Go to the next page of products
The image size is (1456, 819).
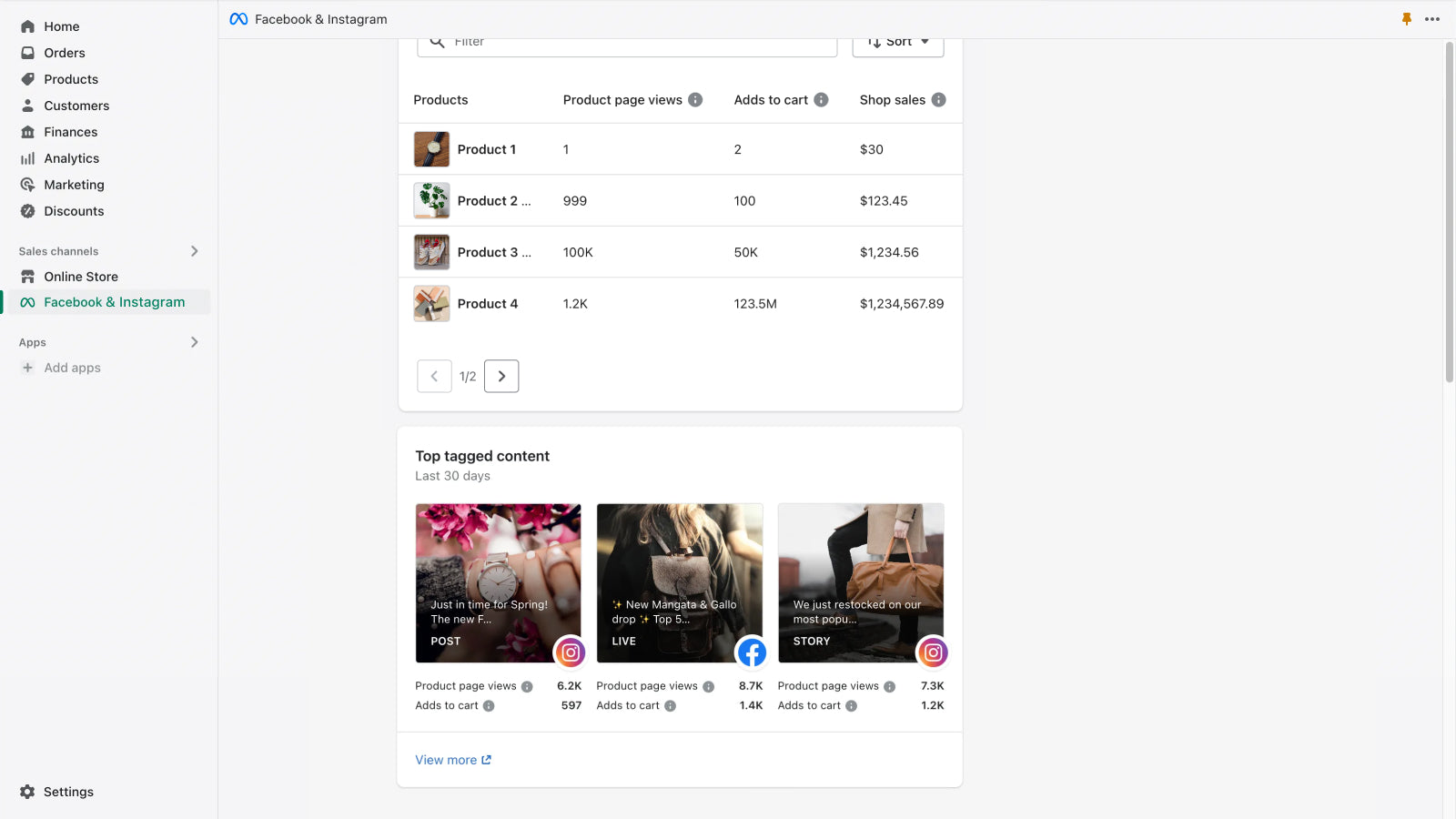point(501,376)
